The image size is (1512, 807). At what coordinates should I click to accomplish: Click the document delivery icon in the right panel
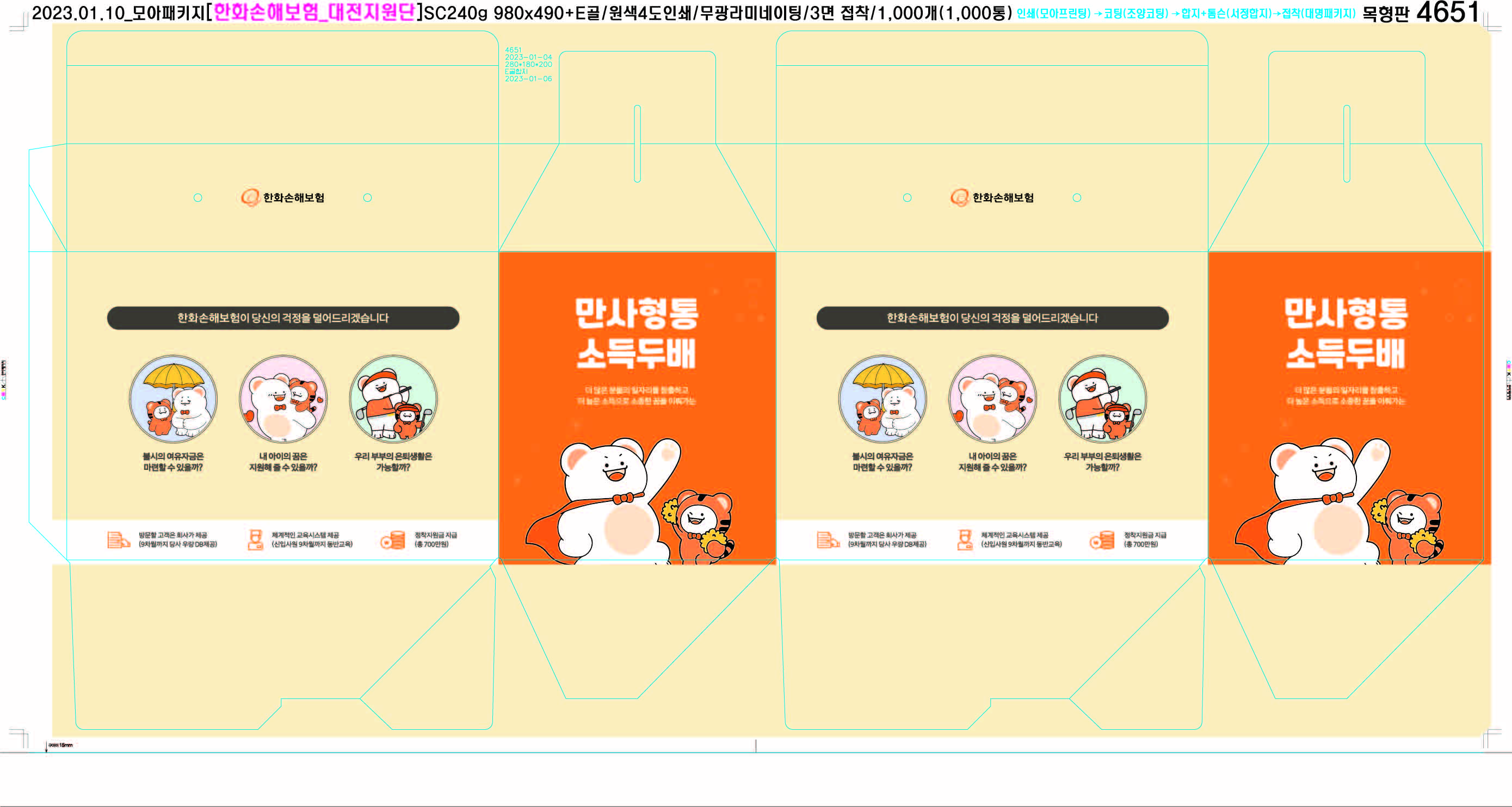tap(828, 539)
